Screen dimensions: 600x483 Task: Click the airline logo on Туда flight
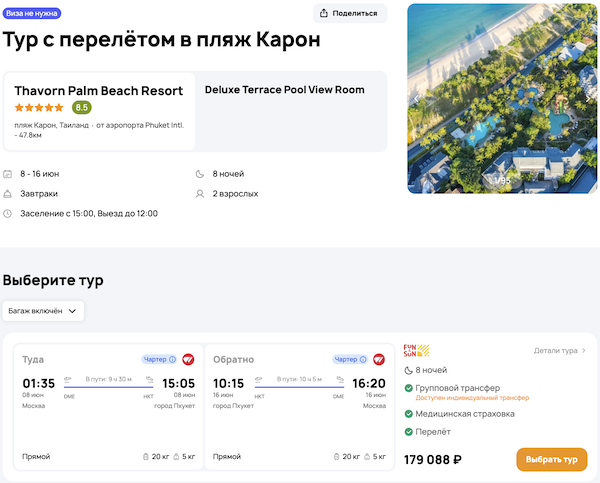pos(188,359)
